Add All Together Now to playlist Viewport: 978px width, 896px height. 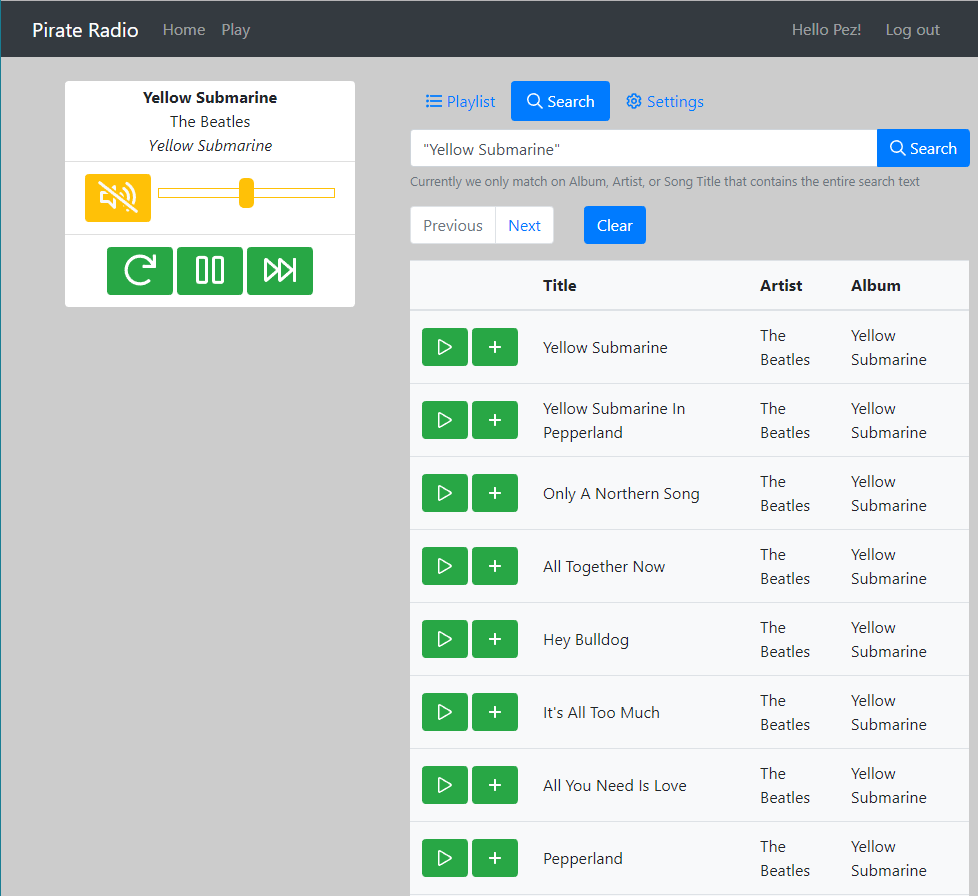(x=495, y=566)
